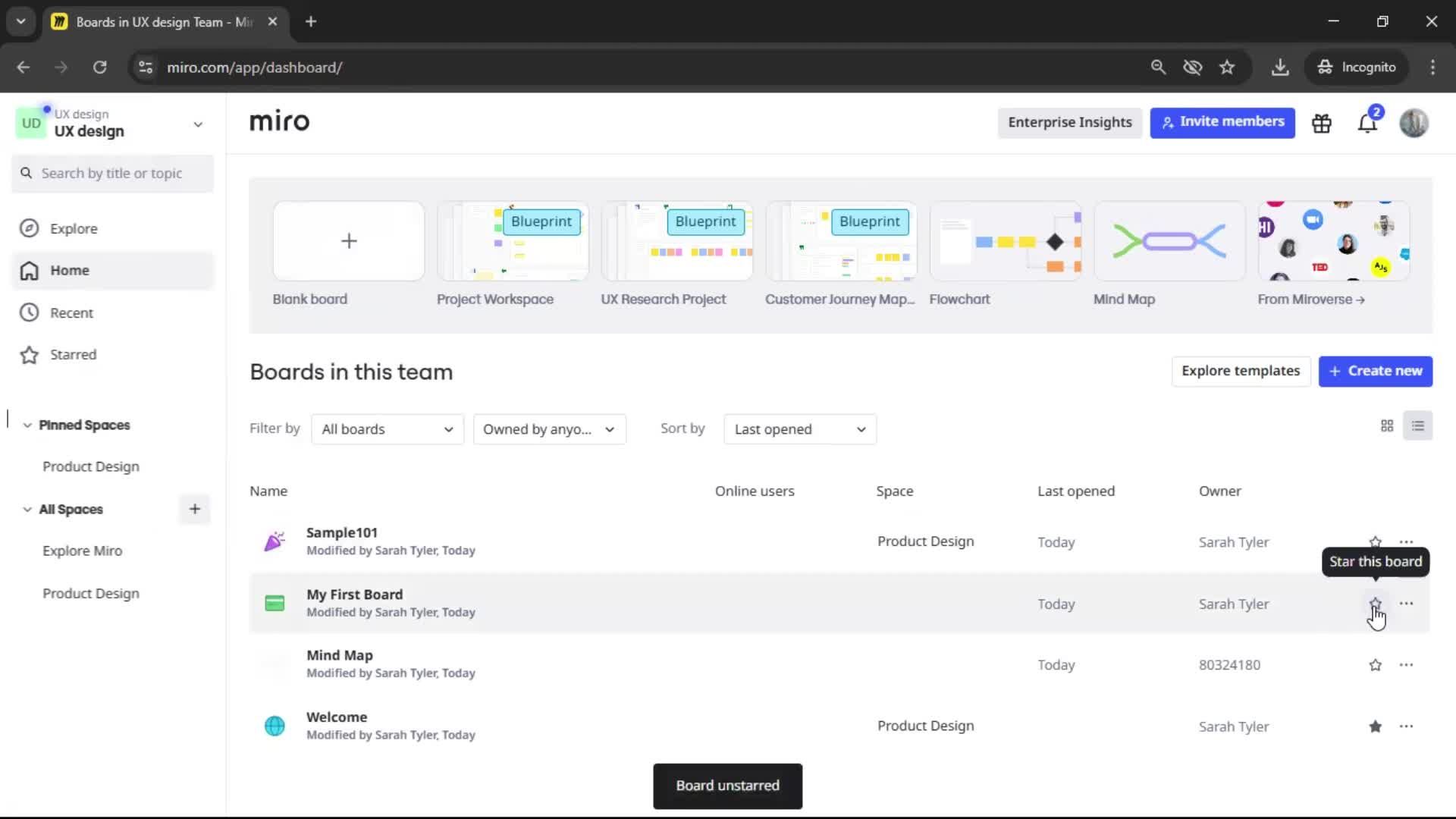Open the Sample101 board title
Viewport: 1456px width, 819px height.
click(x=342, y=533)
